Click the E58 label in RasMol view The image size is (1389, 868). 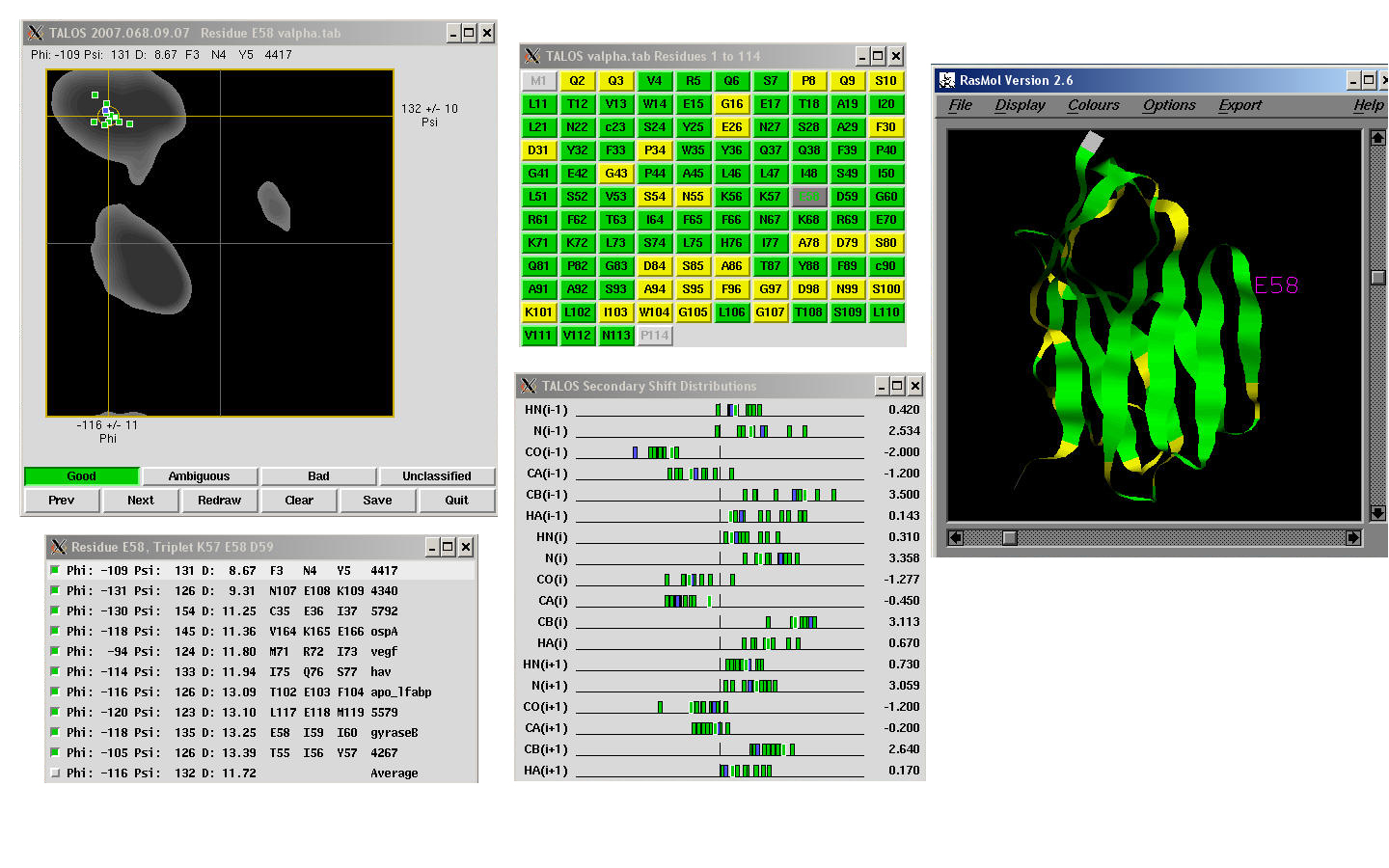pos(1276,285)
